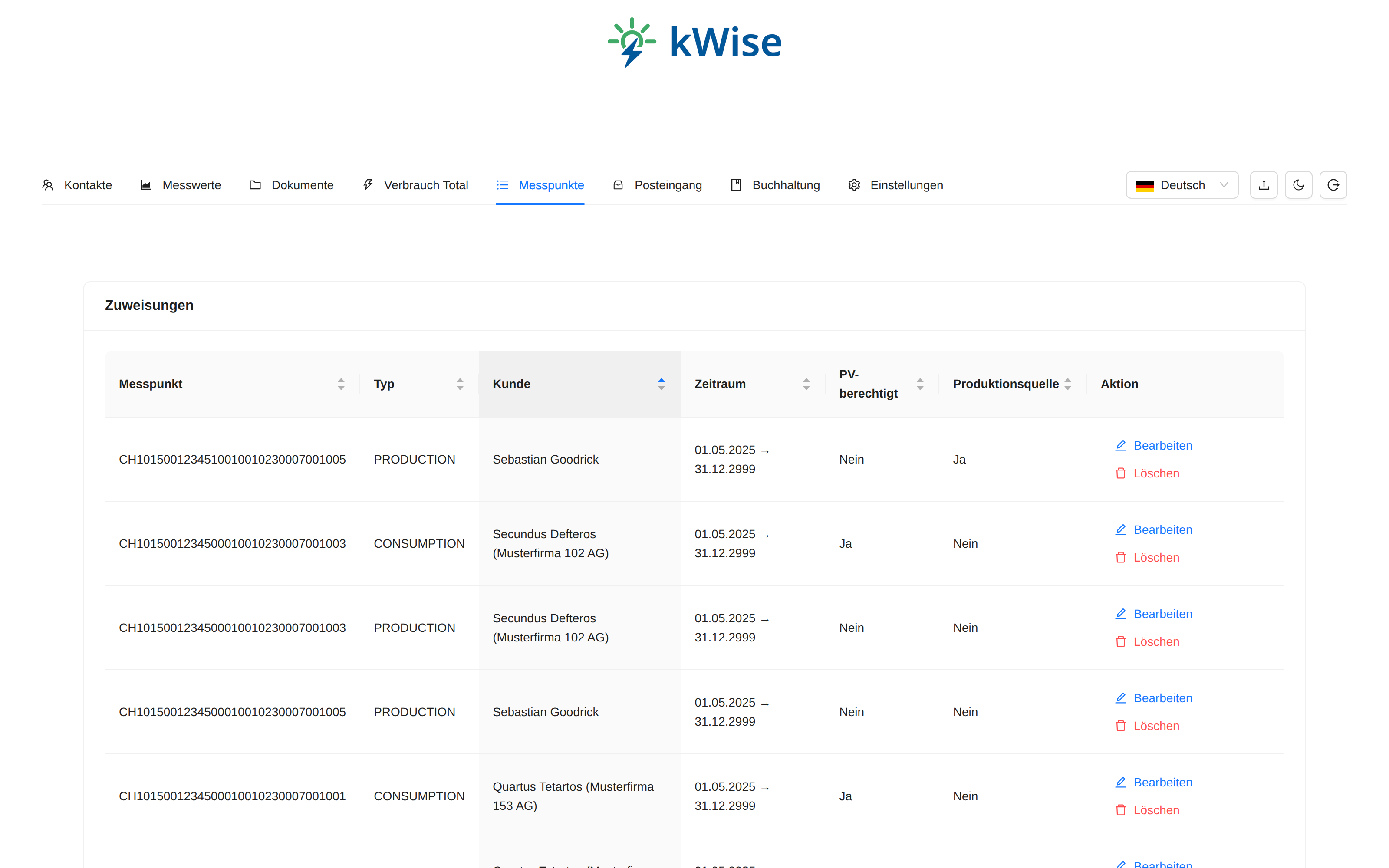This screenshot has height=868, width=1389.
Task: Switch to the Messwerte tab
Action: 180,185
